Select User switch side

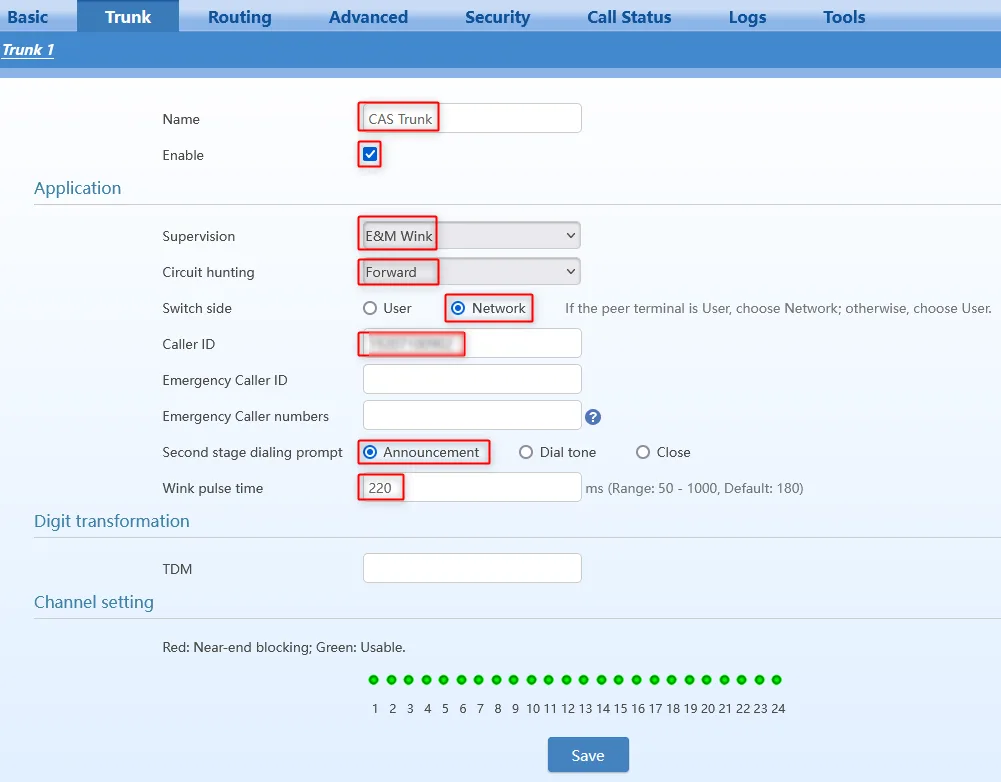coord(370,308)
